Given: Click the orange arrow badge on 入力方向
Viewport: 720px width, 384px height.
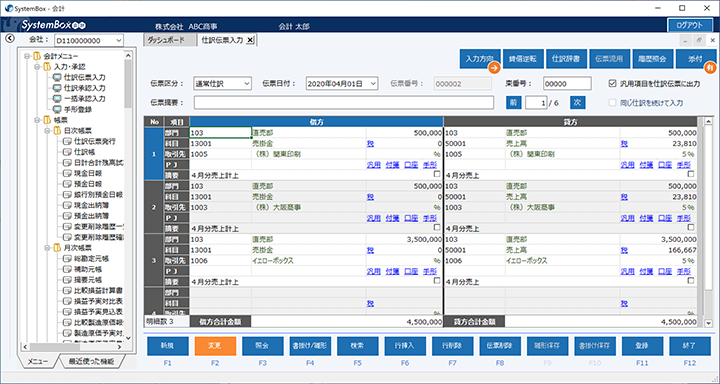Looking at the screenshot, I should click(x=494, y=68).
